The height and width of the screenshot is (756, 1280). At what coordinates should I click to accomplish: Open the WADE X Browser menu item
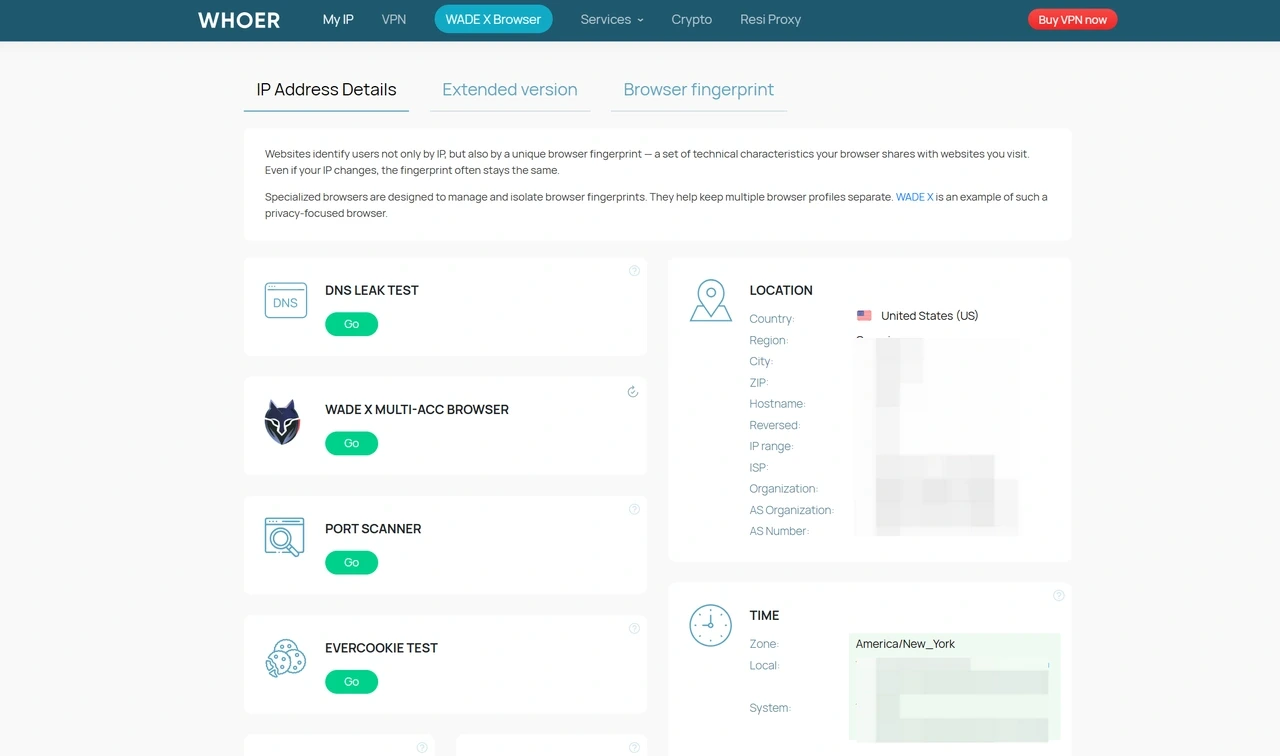point(493,19)
